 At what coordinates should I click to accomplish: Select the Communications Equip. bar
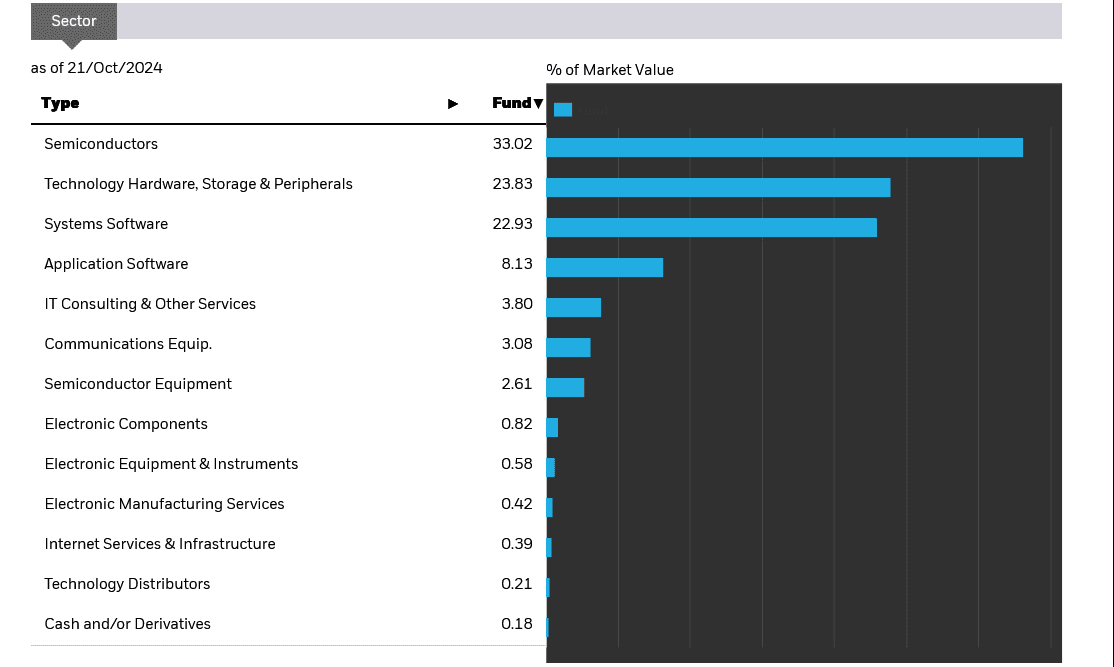coord(568,348)
